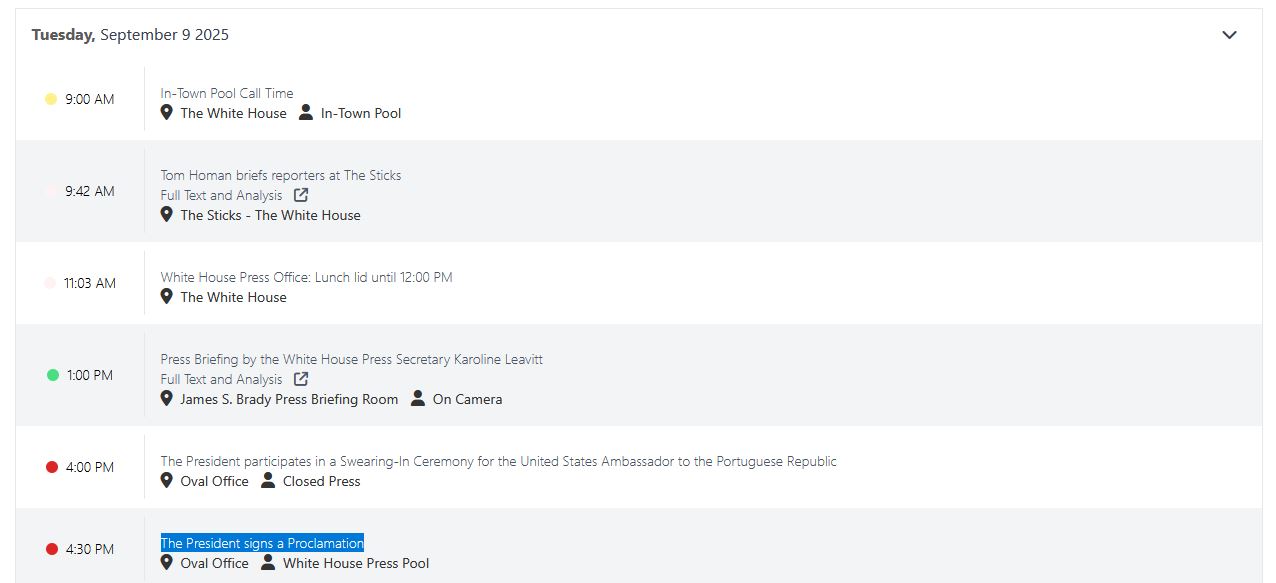Screen dimensions: 1276x583
Task: Click person icon beside In-Town Pool
Action: pos(306,112)
